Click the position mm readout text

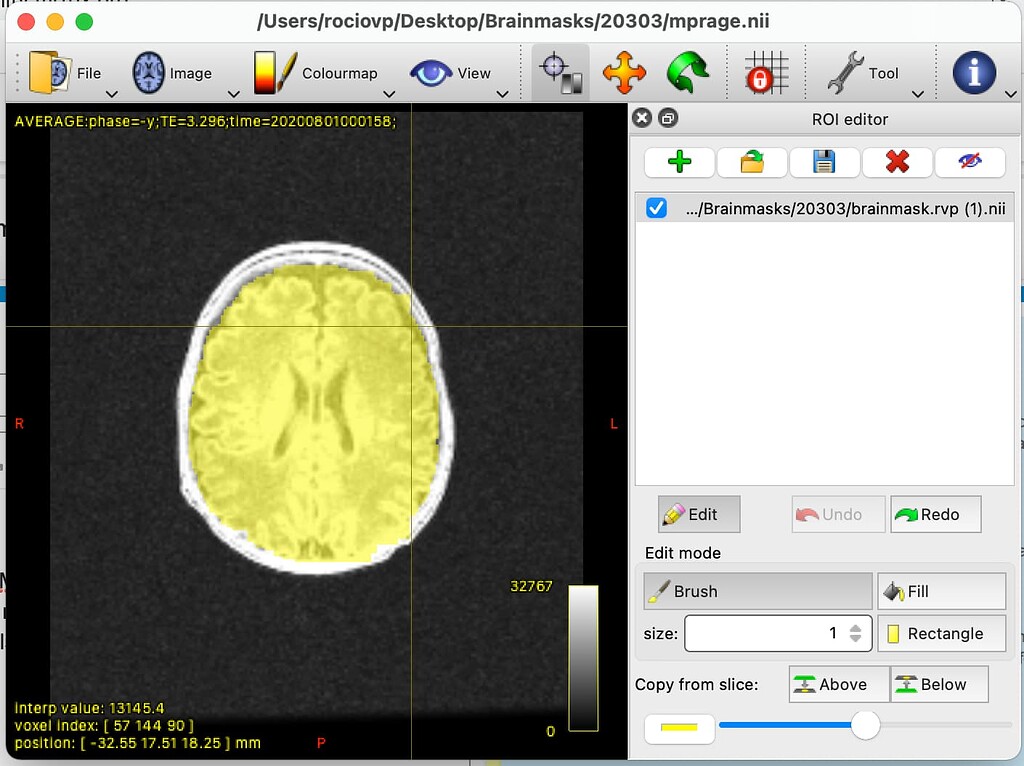(x=137, y=742)
